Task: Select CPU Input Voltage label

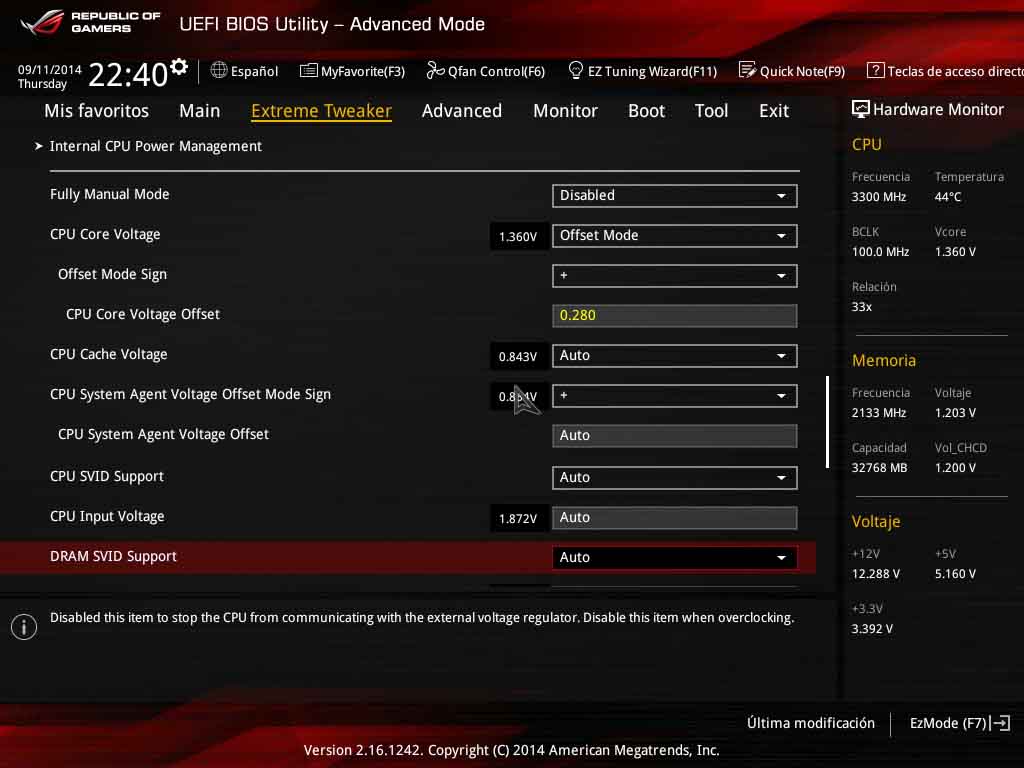Action: point(107,517)
